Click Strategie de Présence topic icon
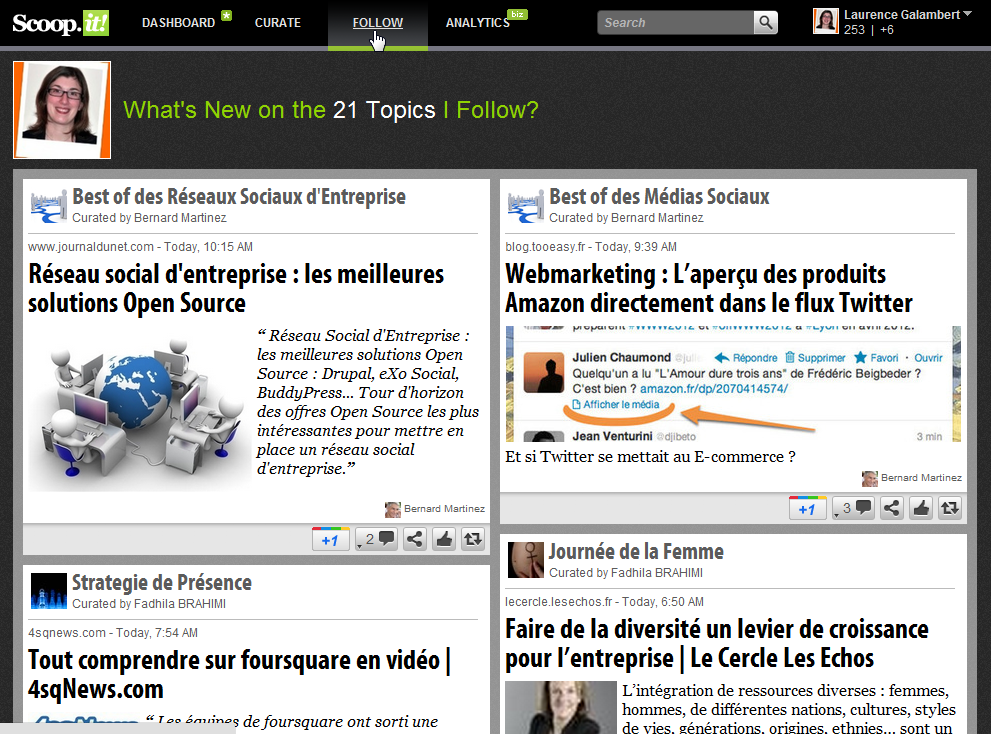This screenshot has width=991, height=734. coord(49,591)
